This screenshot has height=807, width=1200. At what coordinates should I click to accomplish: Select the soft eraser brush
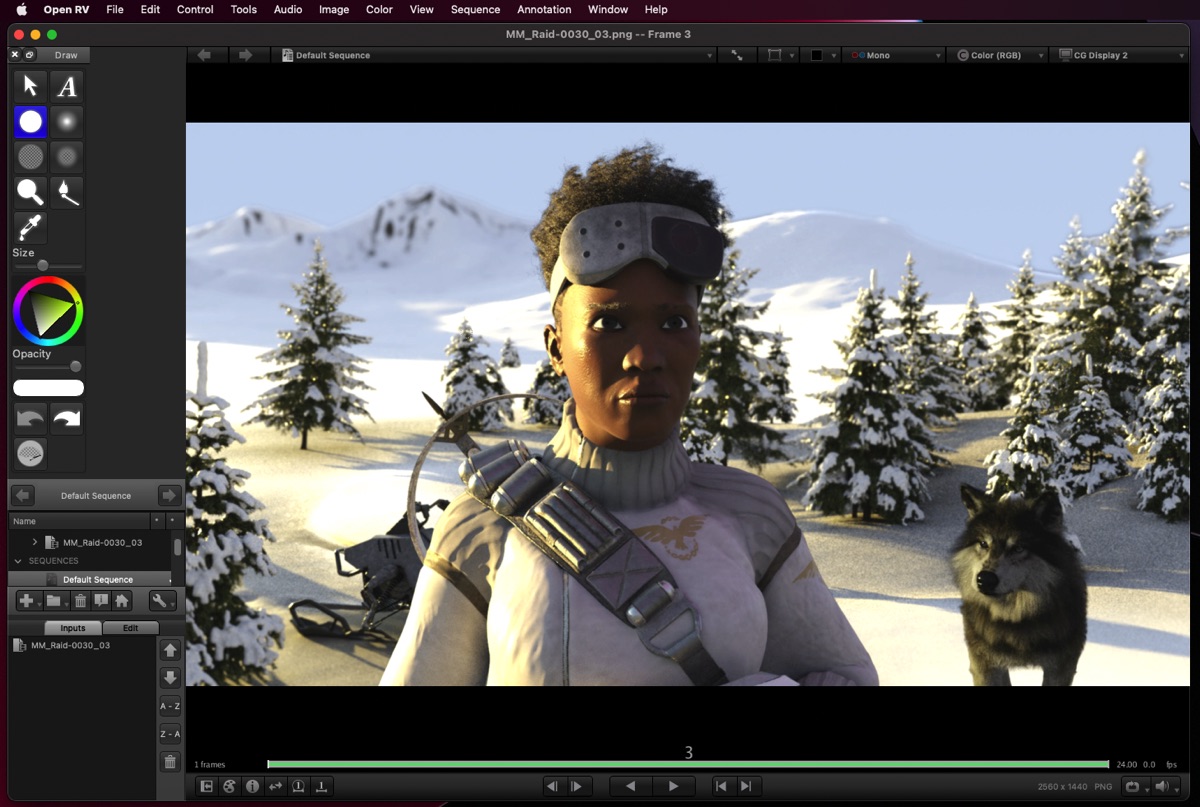67,157
